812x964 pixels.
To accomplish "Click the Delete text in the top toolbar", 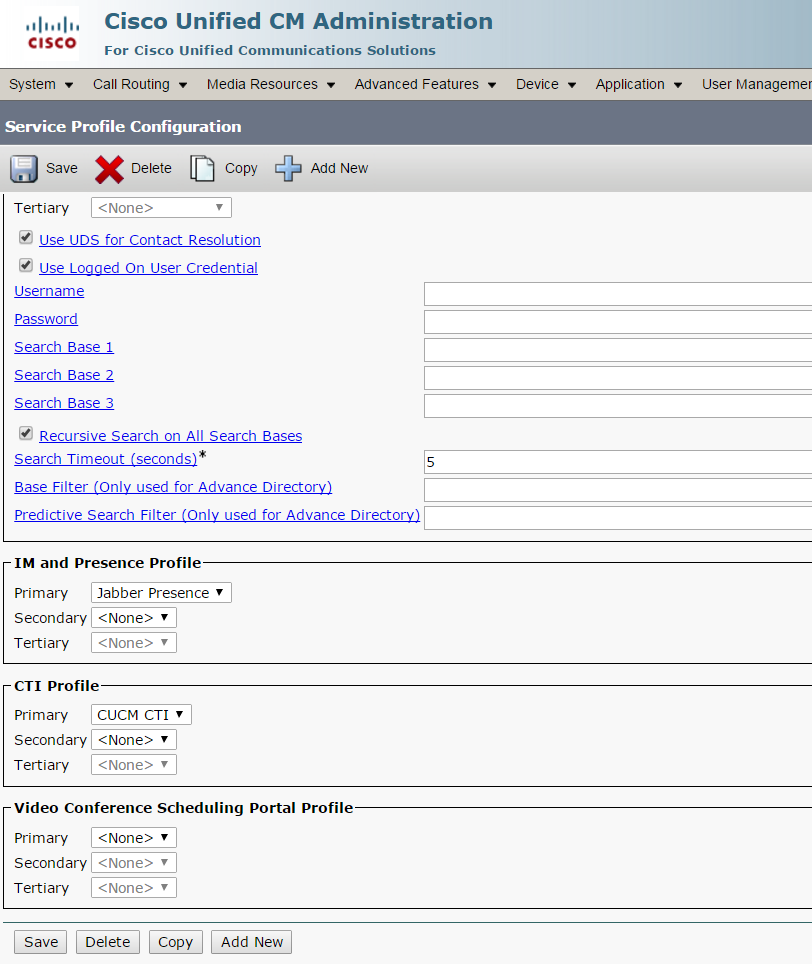I will [151, 168].
